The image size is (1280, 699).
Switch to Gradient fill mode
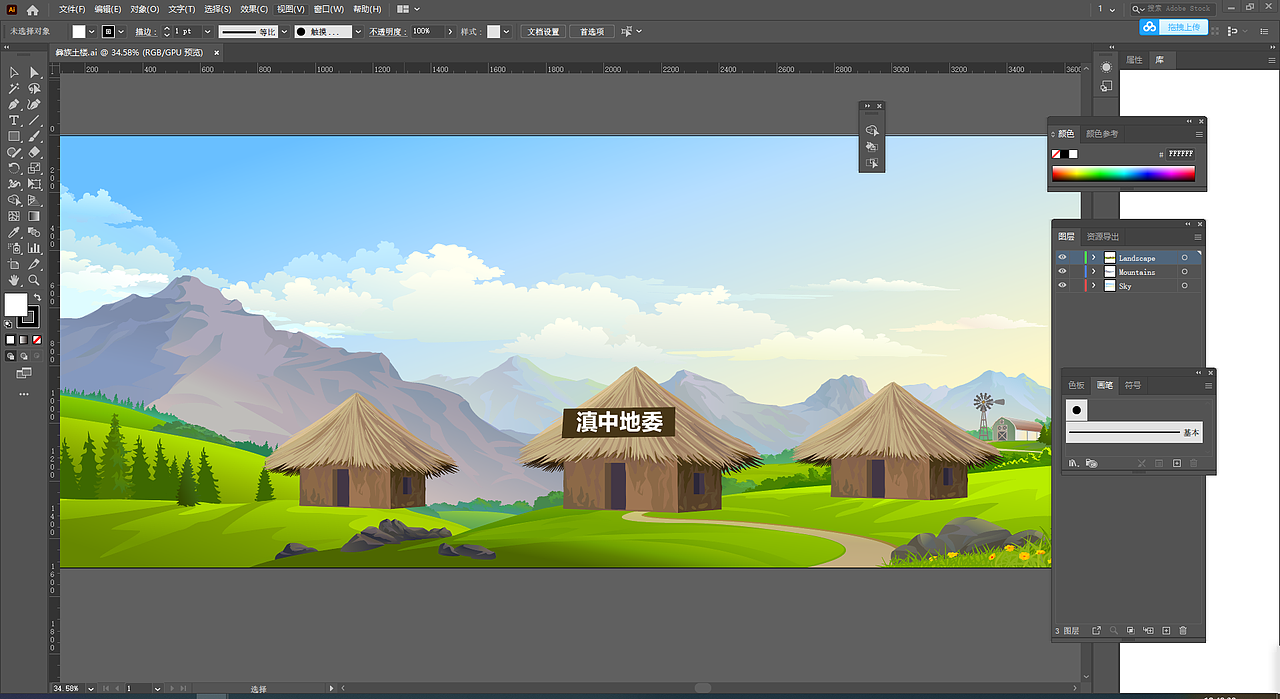(23, 340)
